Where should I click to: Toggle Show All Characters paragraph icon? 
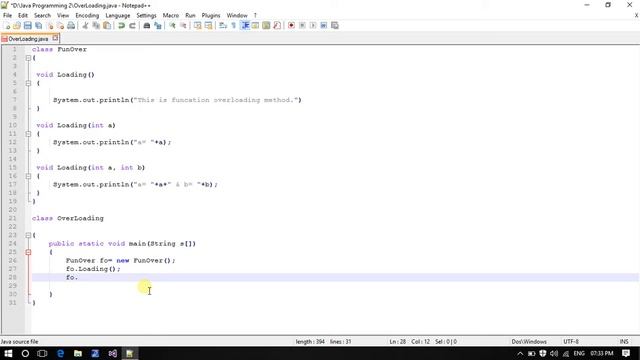click(233, 25)
